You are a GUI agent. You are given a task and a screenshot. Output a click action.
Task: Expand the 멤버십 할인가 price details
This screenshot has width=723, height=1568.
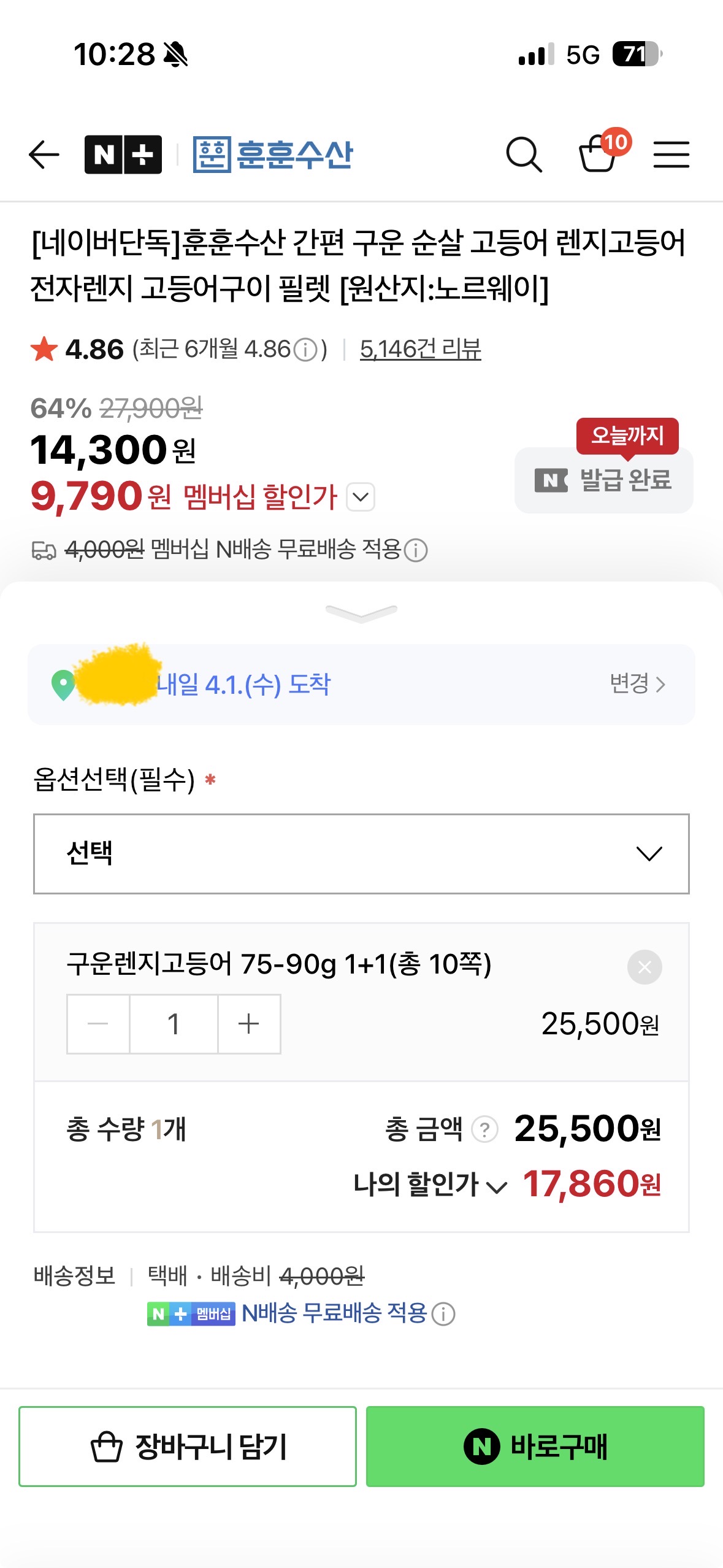point(361,497)
